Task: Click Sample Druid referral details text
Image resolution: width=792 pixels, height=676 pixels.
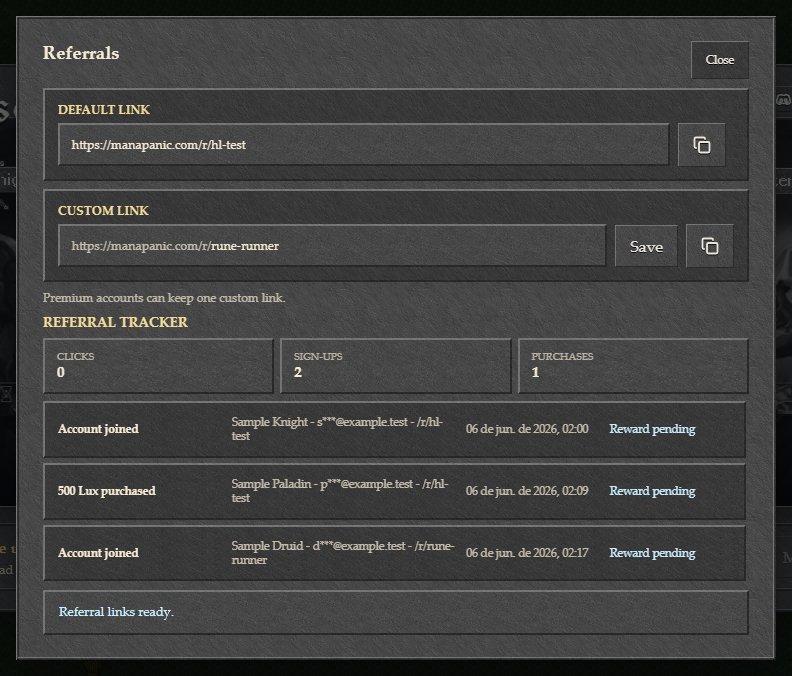Action: click(343, 553)
